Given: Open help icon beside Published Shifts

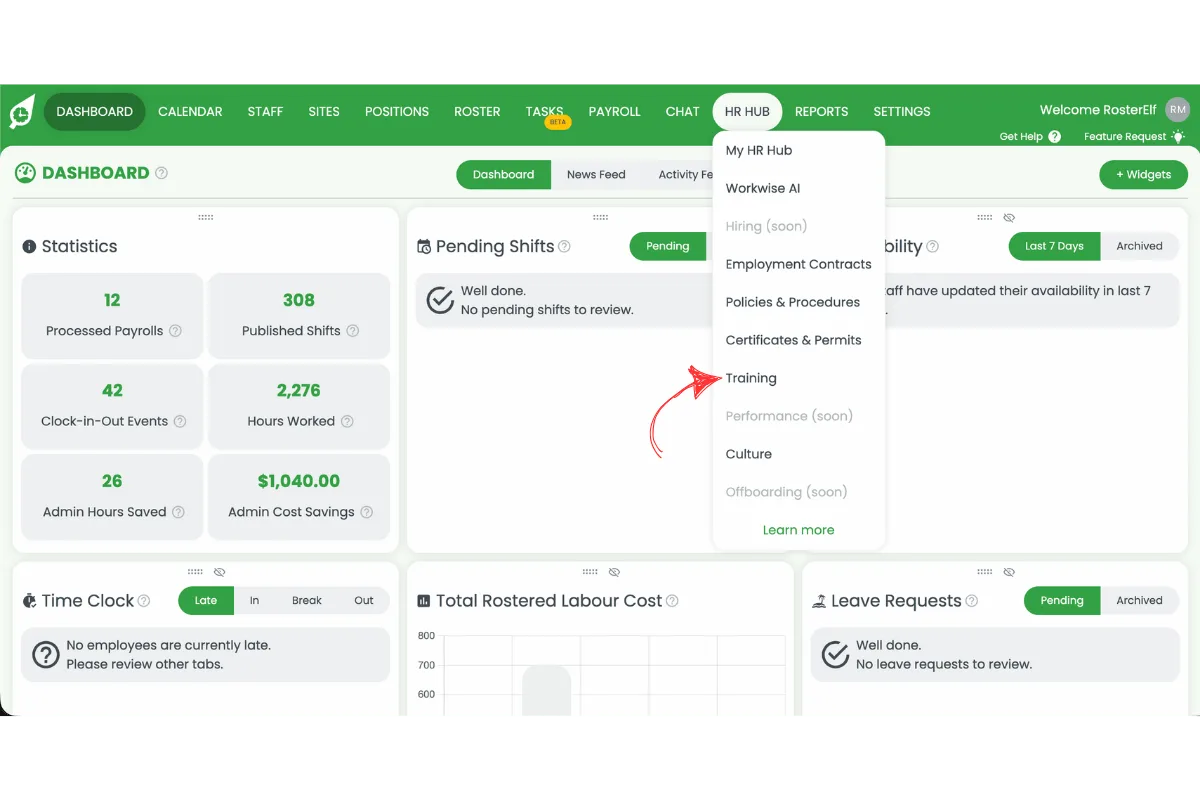Looking at the screenshot, I should pyautogui.click(x=353, y=331).
